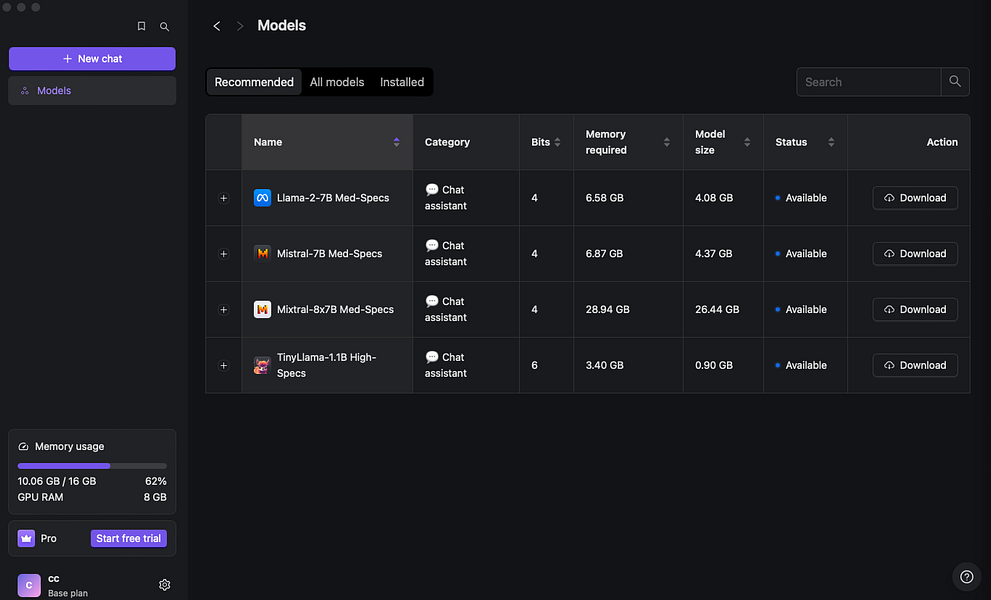Click the Mixtral-8x7B model logo icon
The height and width of the screenshot is (600, 991).
point(262,309)
